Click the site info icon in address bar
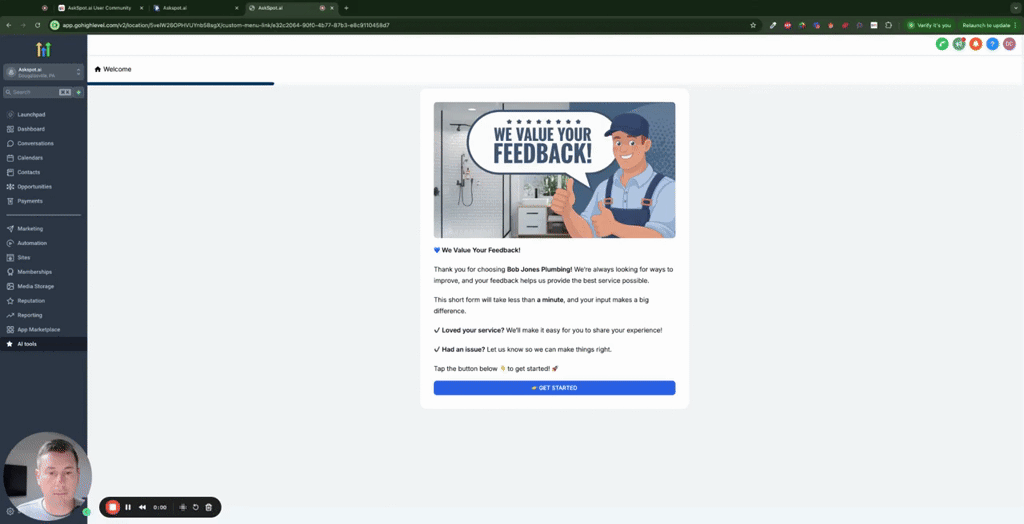Viewport: 1024px width, 524px height. tap(55, 25)
